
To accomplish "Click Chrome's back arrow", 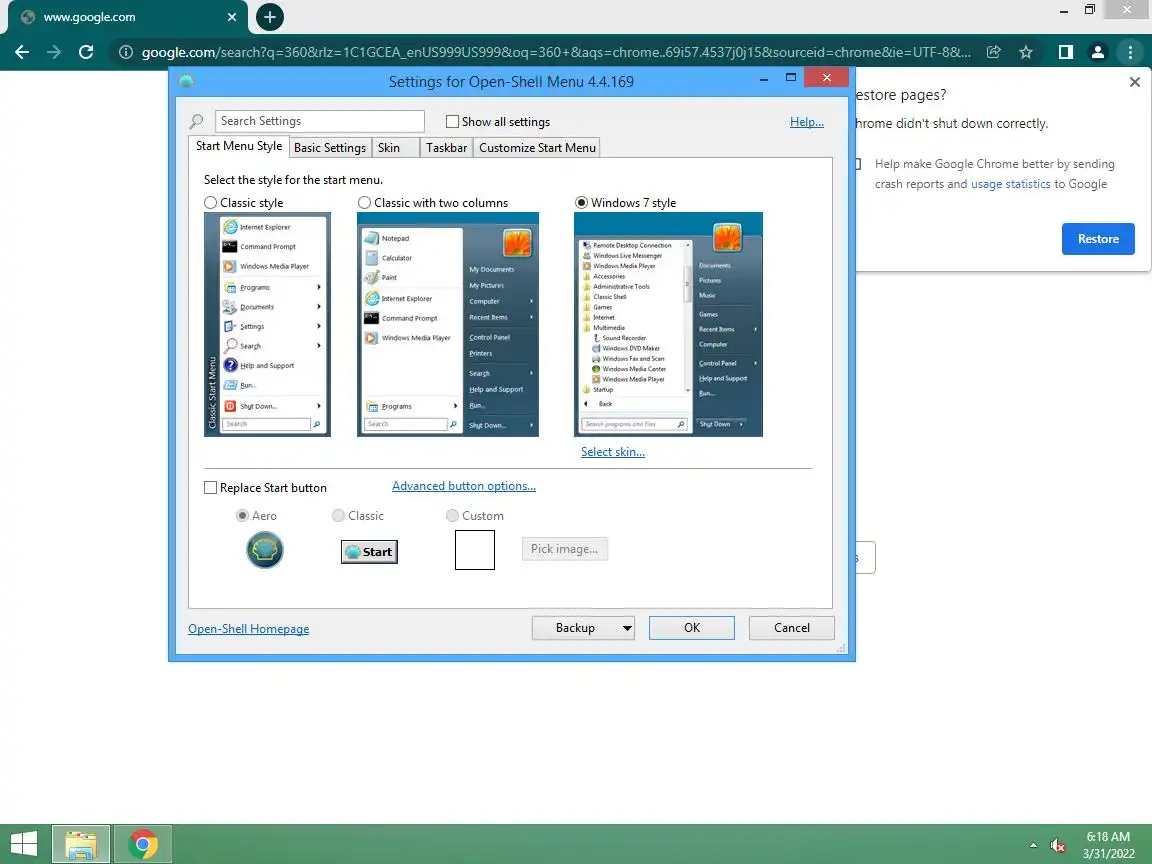I will click(22, 52).
